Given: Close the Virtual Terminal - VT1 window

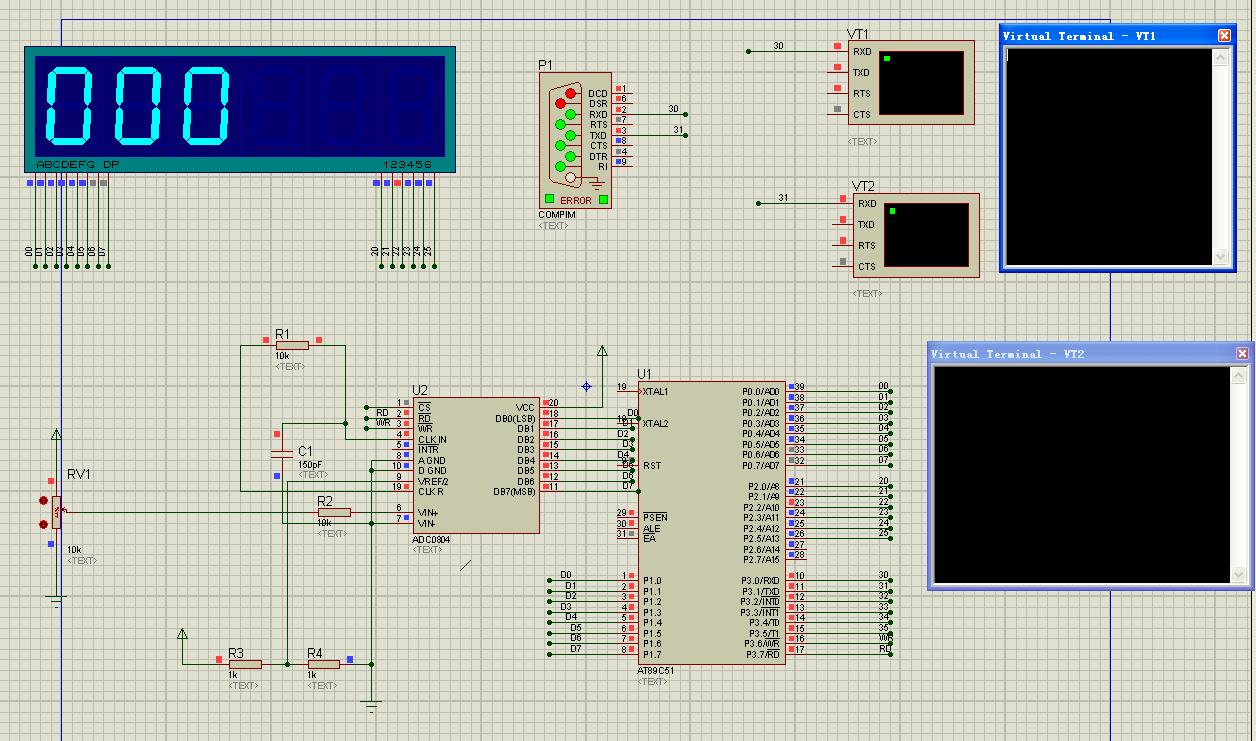Looking at the screenshot, I should click(1224, 35).
